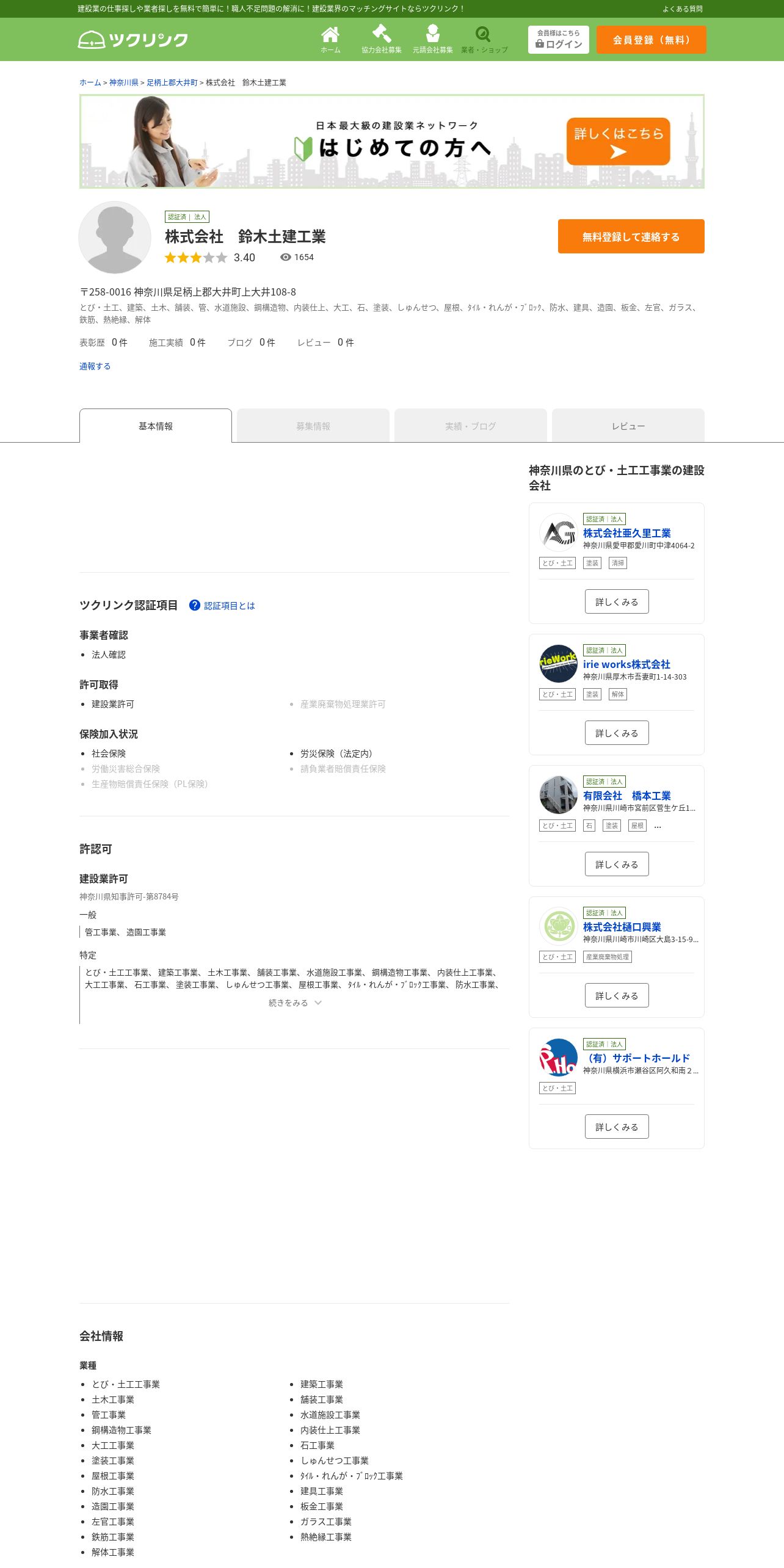Viewport: 784px width, 1568px height.
Task: Open （有）サポートホールド link
Action: pos(637,1058)
